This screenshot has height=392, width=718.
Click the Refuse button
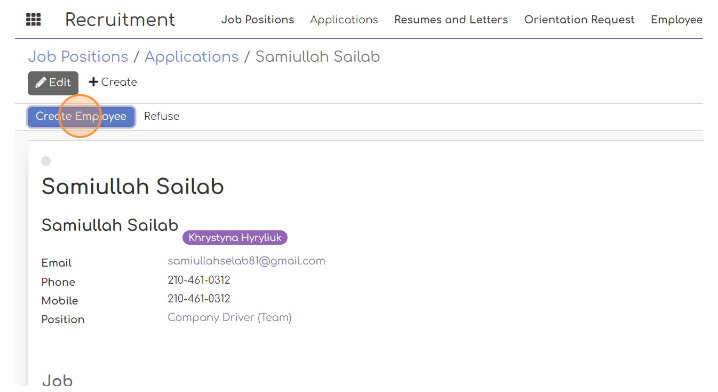tap(162, 116)
